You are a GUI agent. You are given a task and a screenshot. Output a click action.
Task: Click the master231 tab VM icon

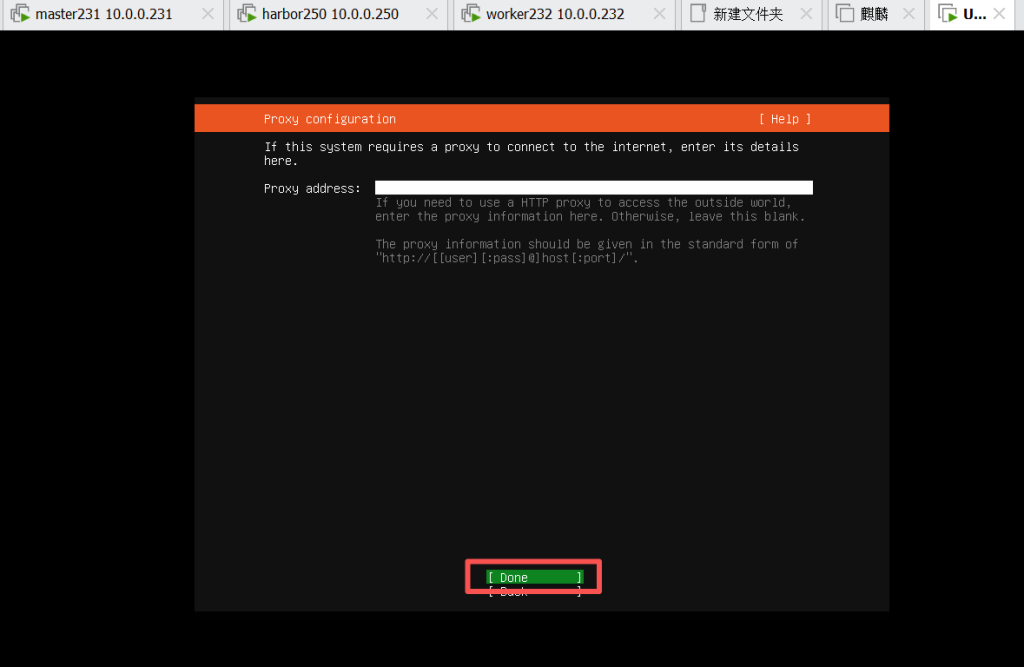tap(20, 14)
